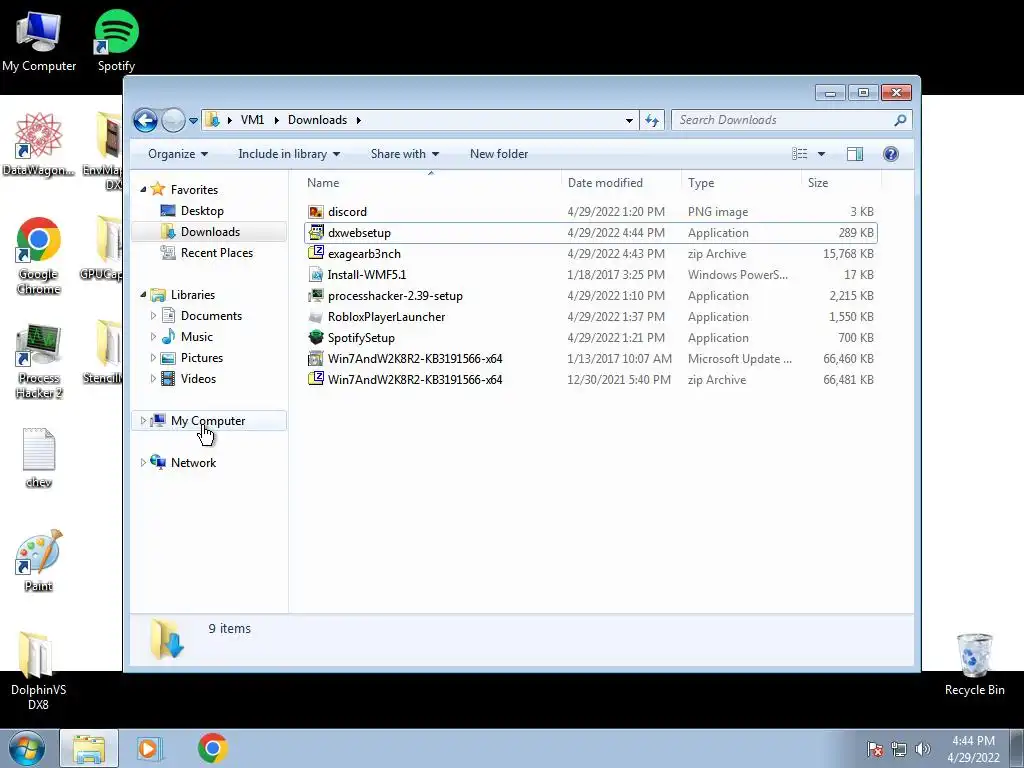Click the refresh button beside address bar
1024x768 pixels.
click(x=652, y=120)
